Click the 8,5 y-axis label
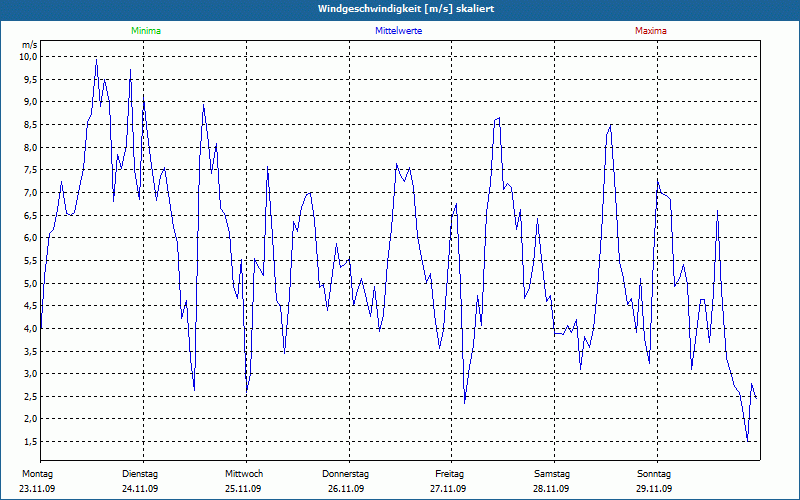Viewport: 800px width, 500px height. 31,124
